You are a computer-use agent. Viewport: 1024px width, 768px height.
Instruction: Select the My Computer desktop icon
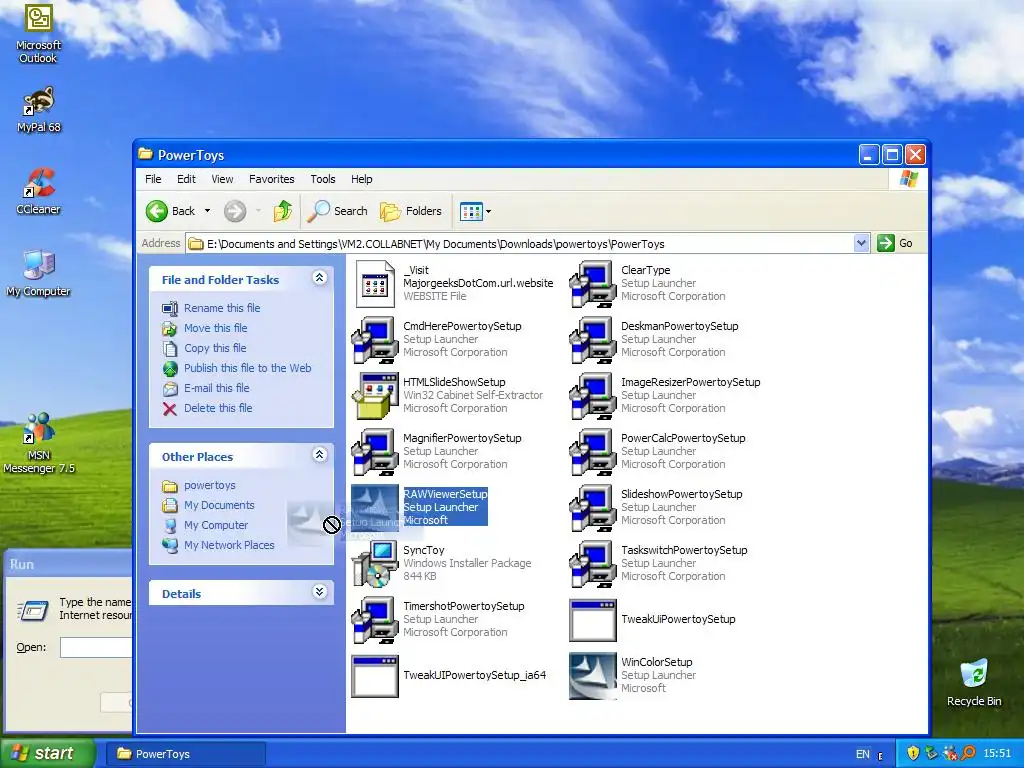pyautogui.click(x=39, y=273)
